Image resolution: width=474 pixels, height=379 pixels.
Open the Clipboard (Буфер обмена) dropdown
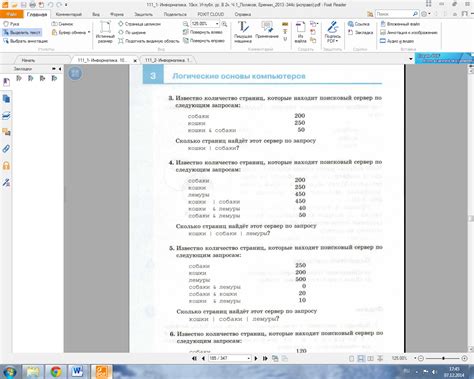click(x=71, y=32)
